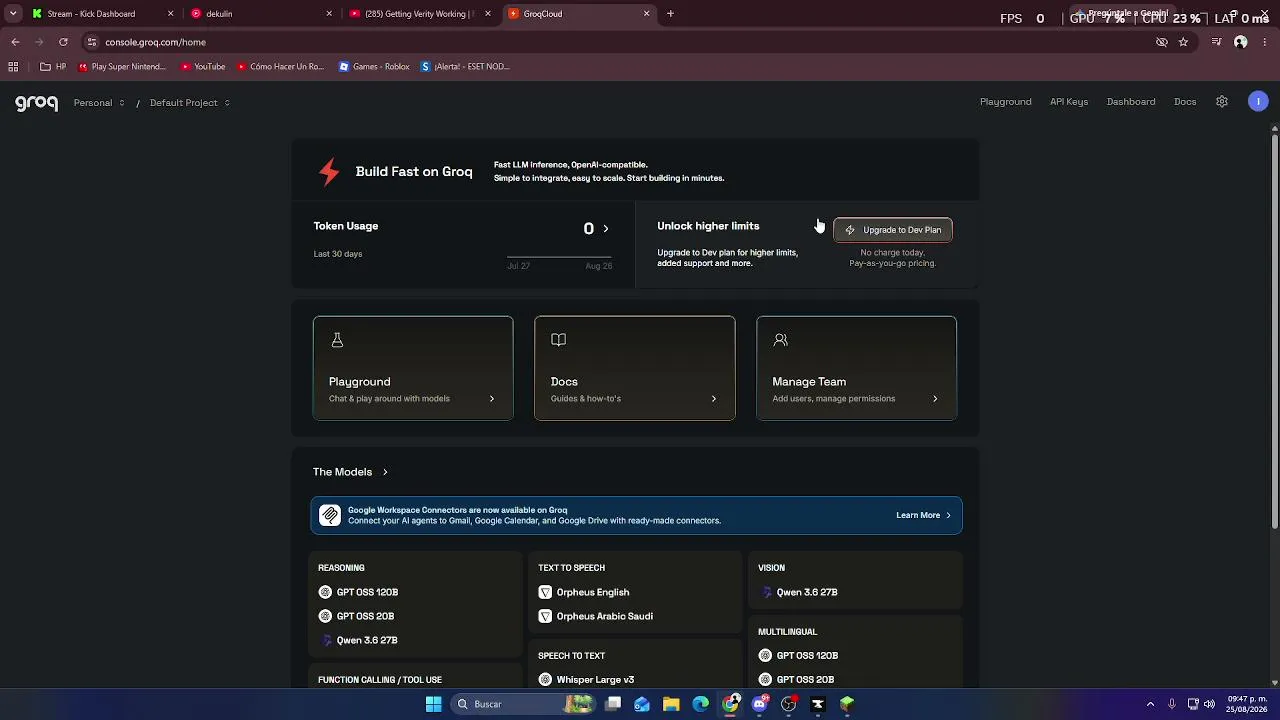Open Token Usage details arrow
Image resolution: width=1280 pixels, height=720 pixels.
pyautogui.click(x=605, y=229)
